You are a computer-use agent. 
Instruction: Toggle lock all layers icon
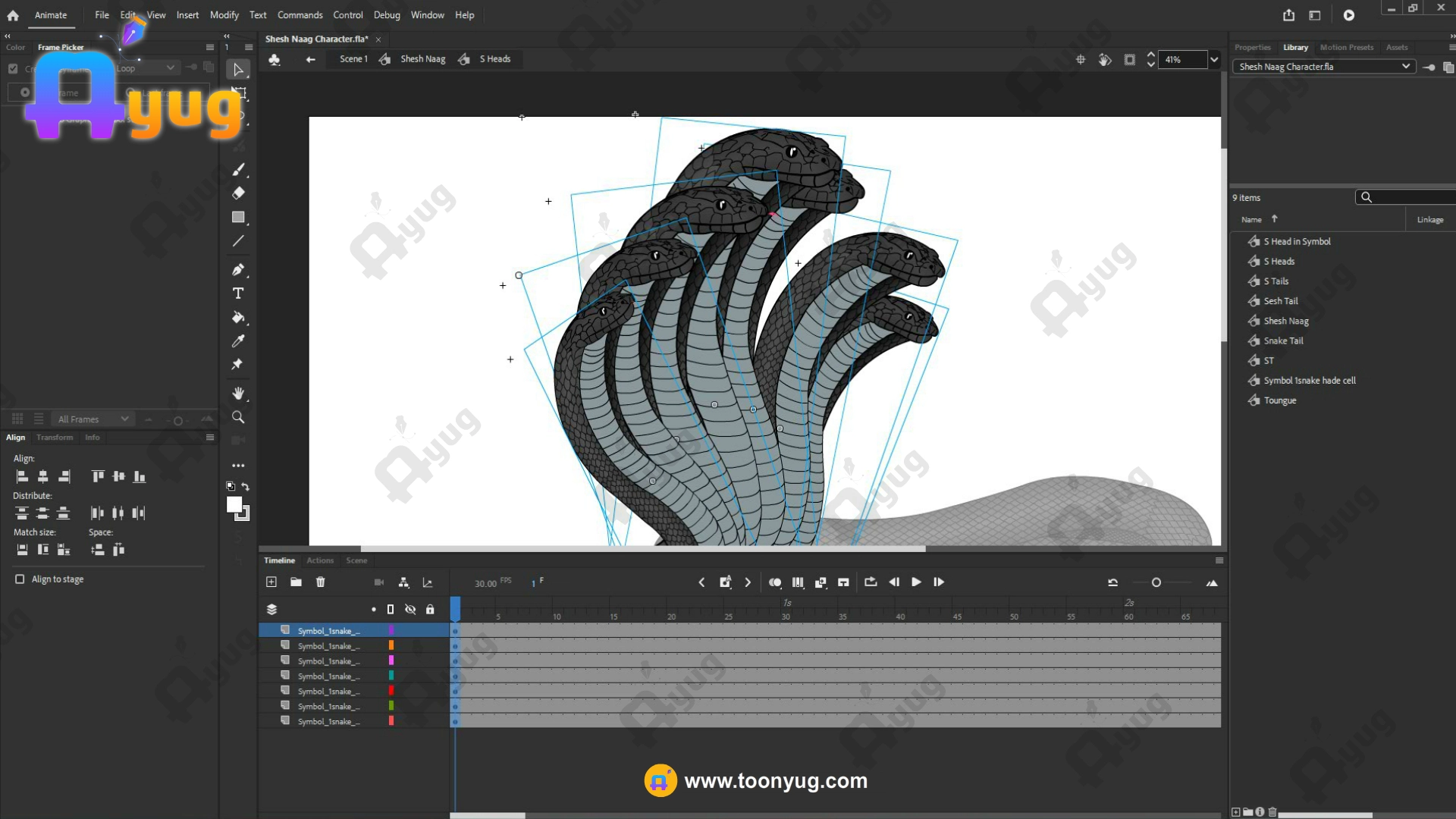point(430,609)
